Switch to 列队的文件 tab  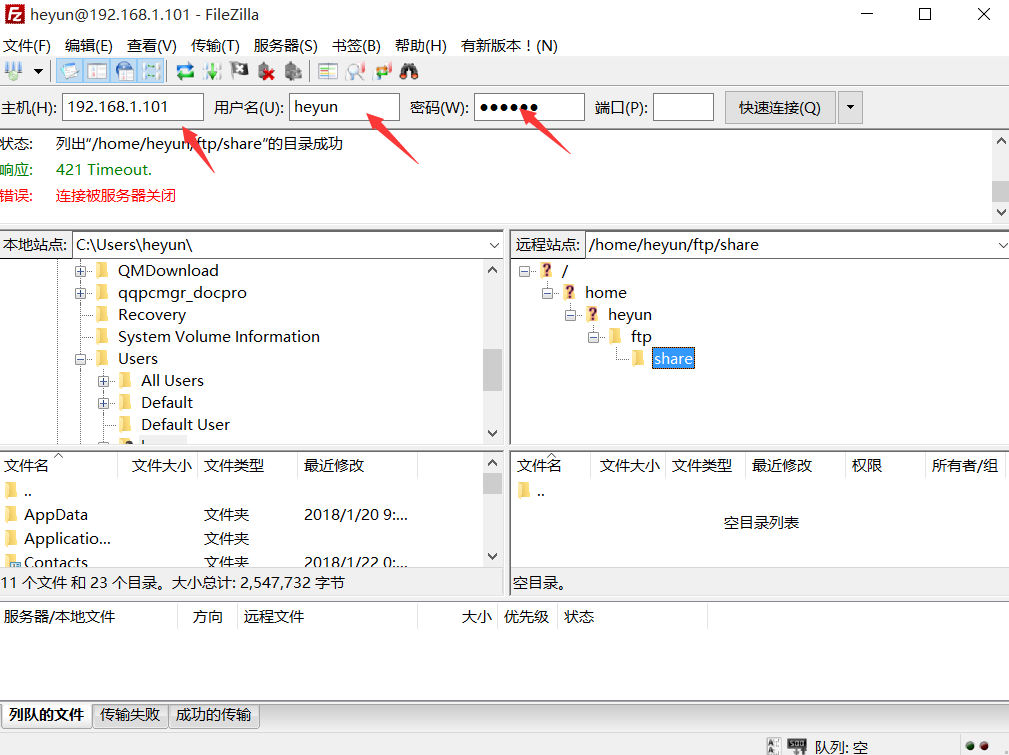(46, 715)
